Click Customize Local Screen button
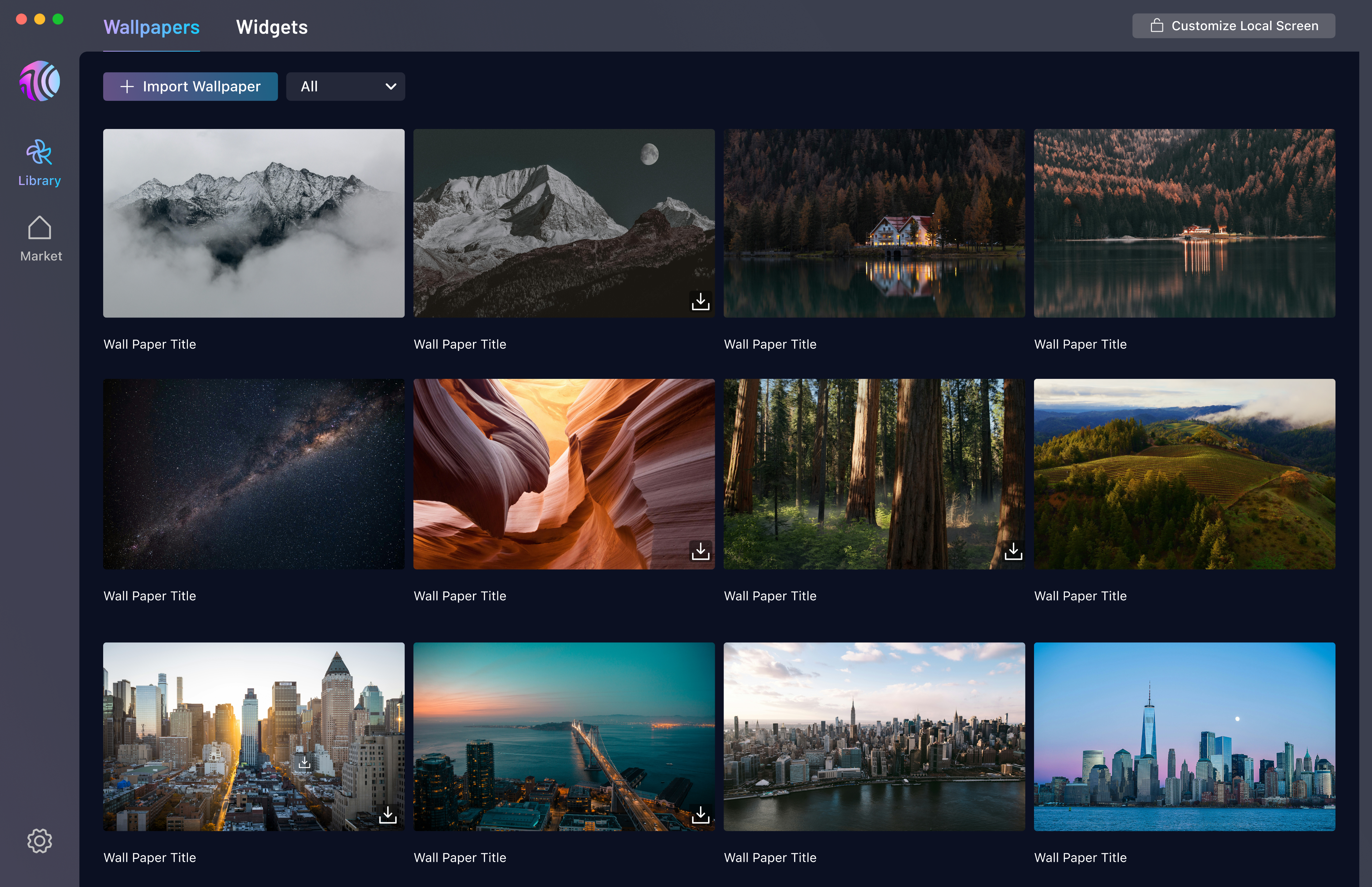Image resolution: width=1372 pixels, height=887 pixels. coord(1233,26)
